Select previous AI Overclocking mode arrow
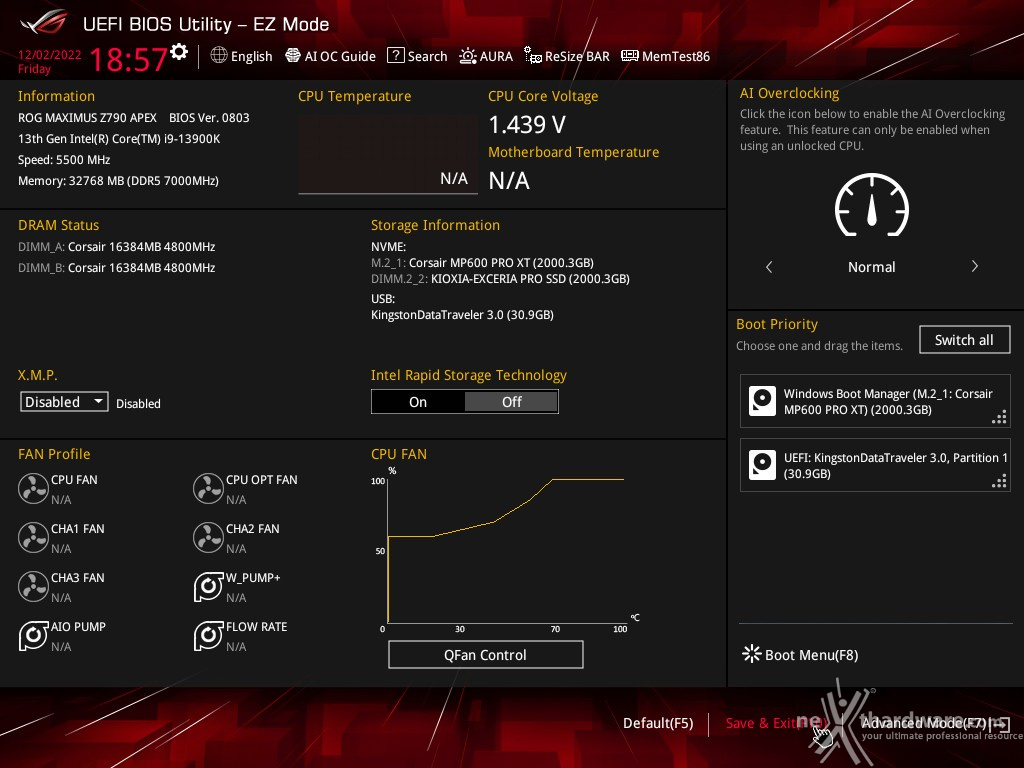Screen dimensions: 1024x768 click(x=769, y=266)
